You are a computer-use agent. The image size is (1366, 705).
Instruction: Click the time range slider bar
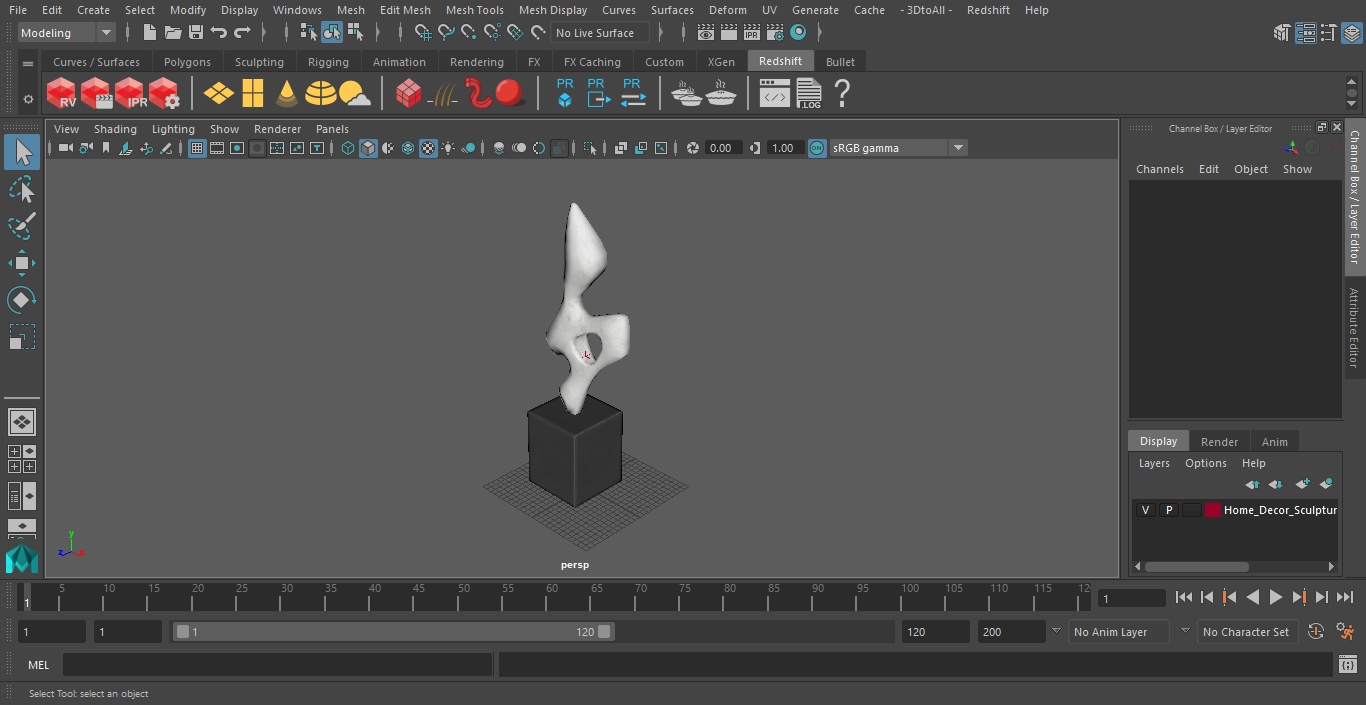pyautogui.click(x=394, y=632)
